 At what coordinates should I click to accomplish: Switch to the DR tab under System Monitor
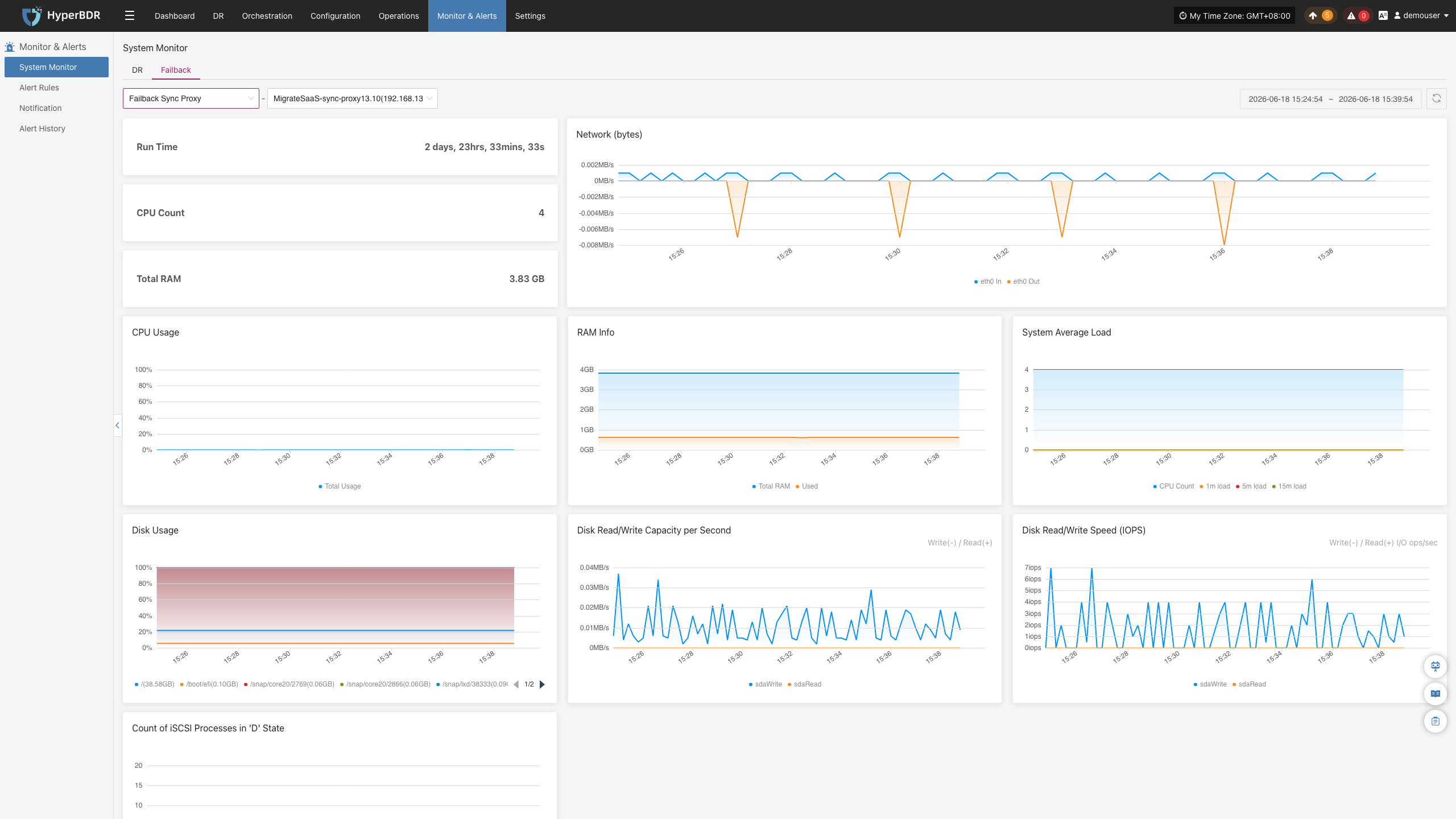pos(137,70)
